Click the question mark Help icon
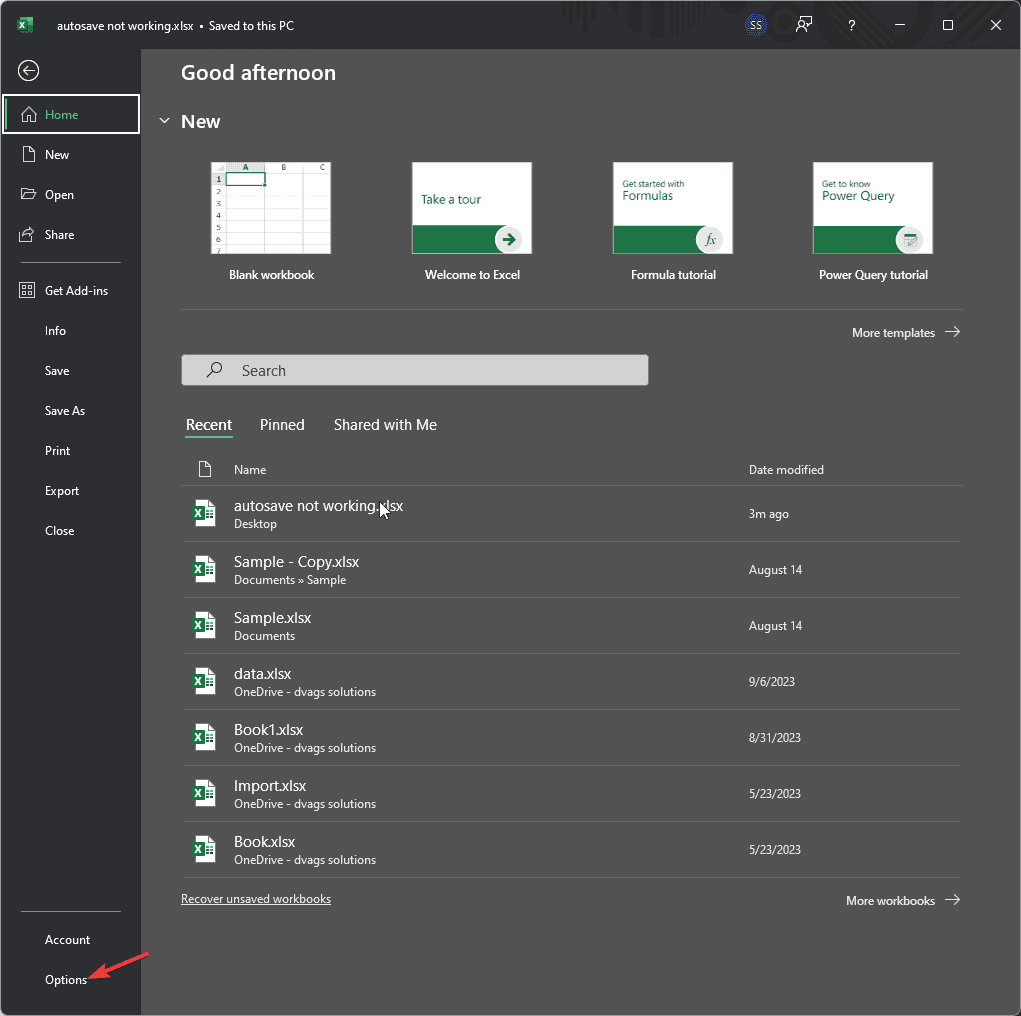Screen dimensions: 1021x1016 [851, 25]
